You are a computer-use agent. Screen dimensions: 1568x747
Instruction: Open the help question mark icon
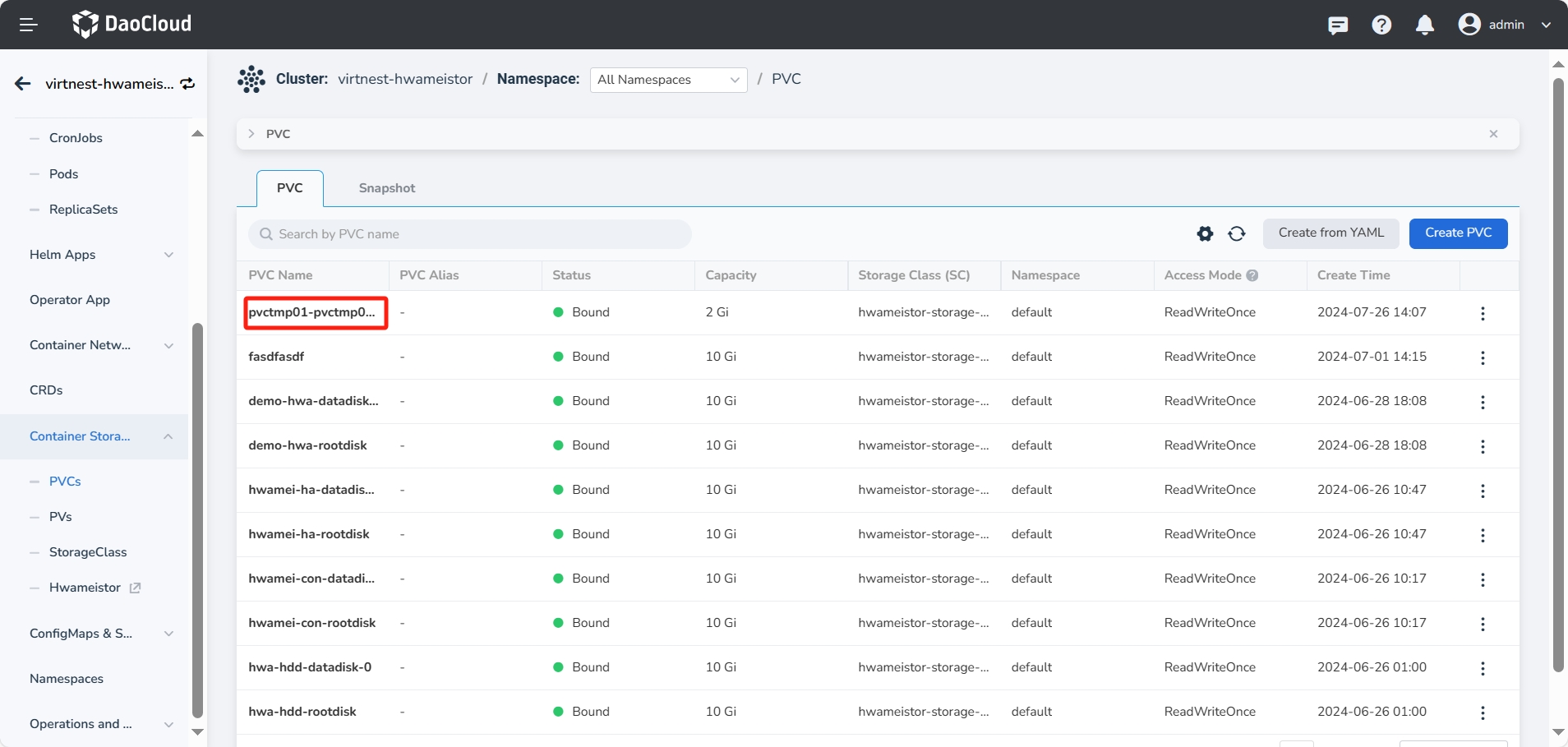point(1381,25)
